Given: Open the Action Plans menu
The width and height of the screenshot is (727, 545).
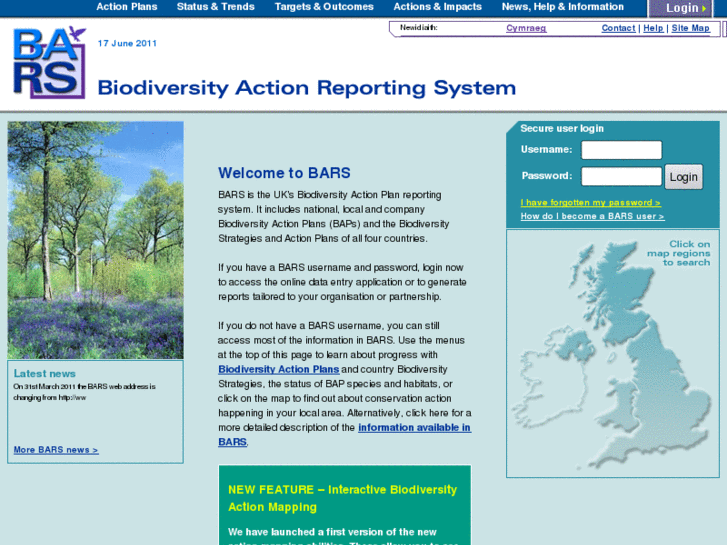Looking at the screenshot, I should click(x=127, y=7).
